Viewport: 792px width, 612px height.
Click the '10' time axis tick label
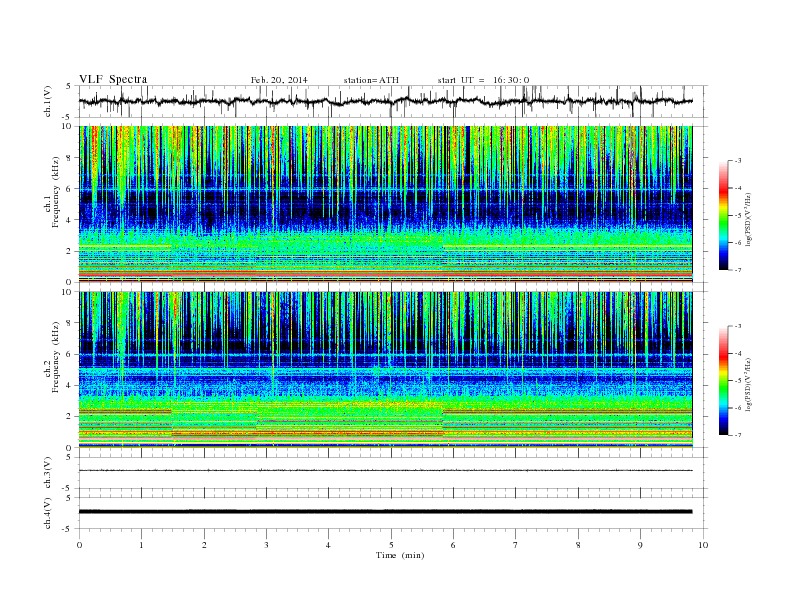tap(703, 545)
